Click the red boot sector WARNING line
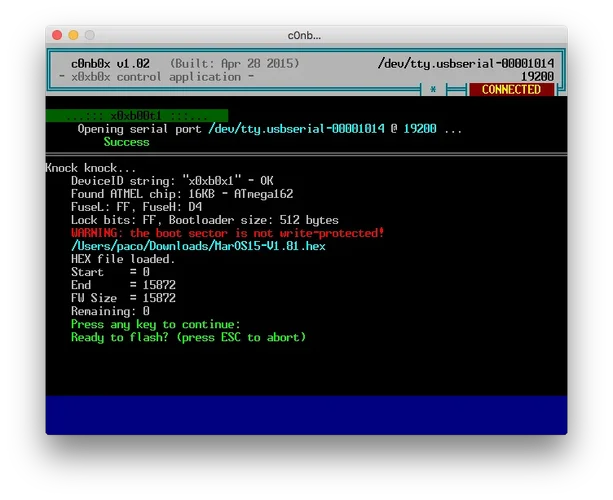The width and height of the screenshot is (613, 500). click(228, 233)
